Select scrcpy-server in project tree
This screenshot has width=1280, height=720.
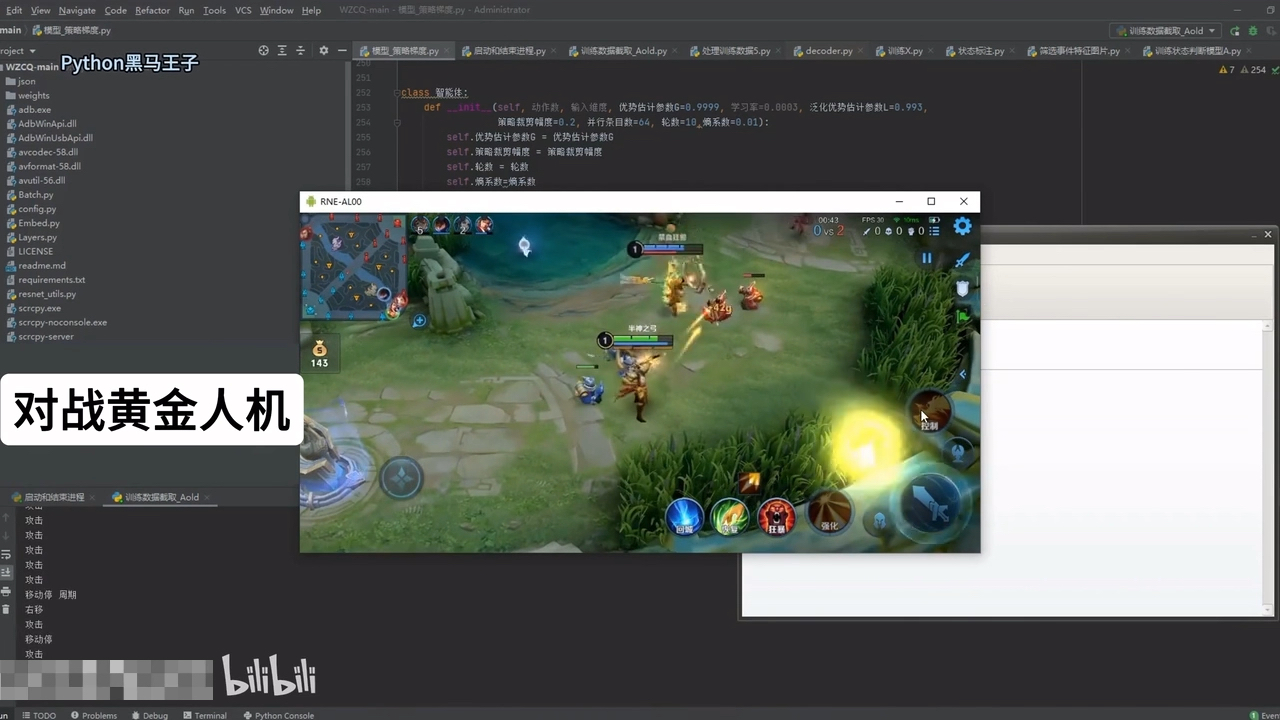(x=45, y=336)
